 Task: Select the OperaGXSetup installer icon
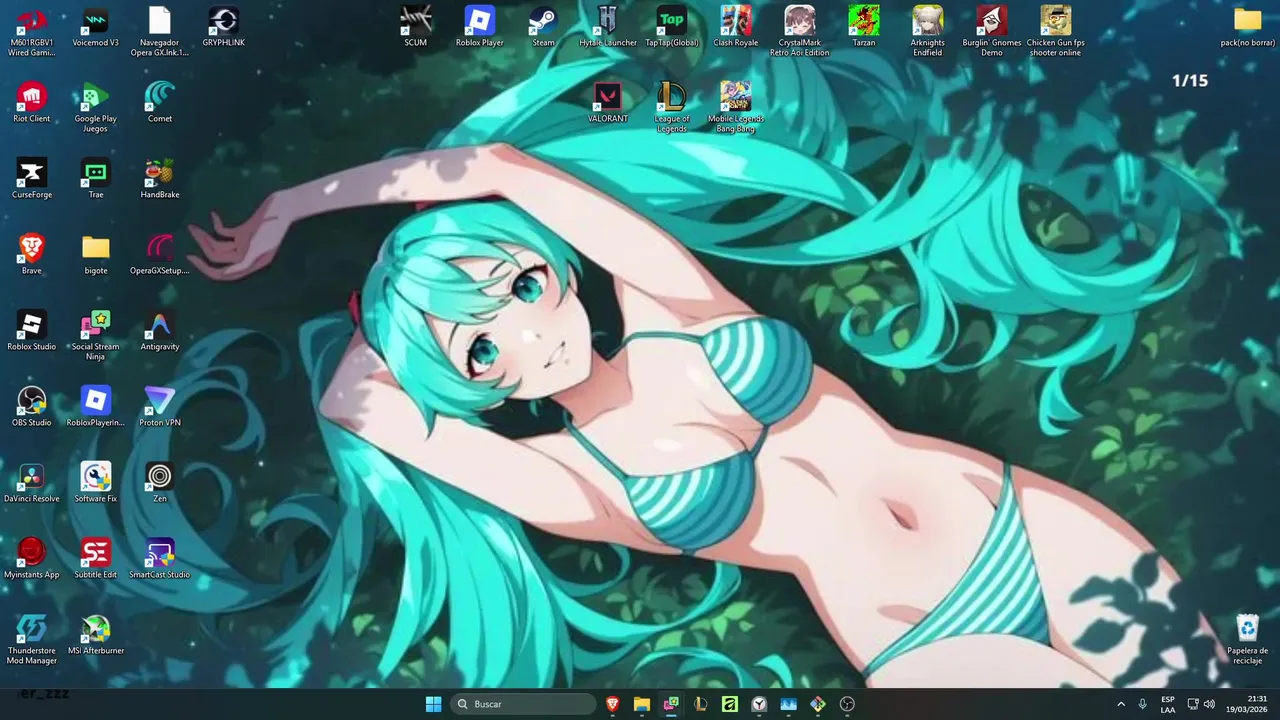click(160, 254)
